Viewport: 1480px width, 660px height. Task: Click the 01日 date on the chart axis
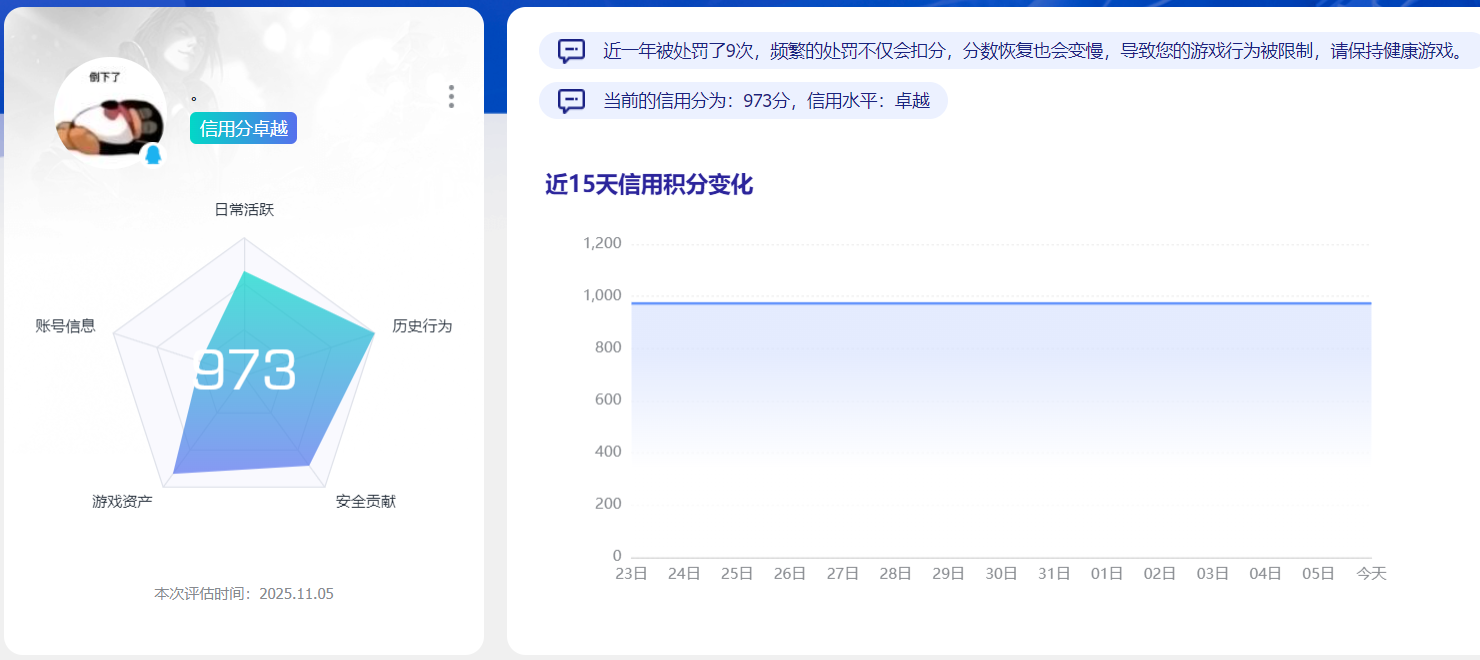[1107, 574]
